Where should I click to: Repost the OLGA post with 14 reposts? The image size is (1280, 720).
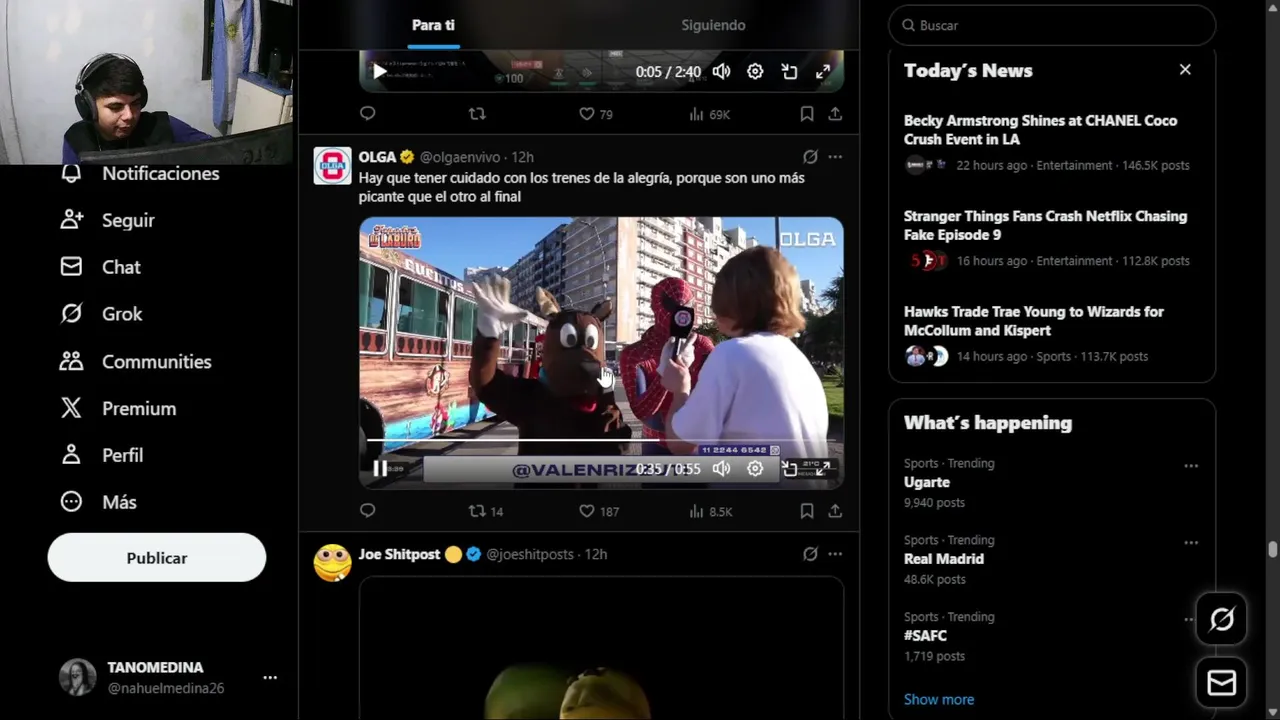pyautogui.click(x=486, y=511)
